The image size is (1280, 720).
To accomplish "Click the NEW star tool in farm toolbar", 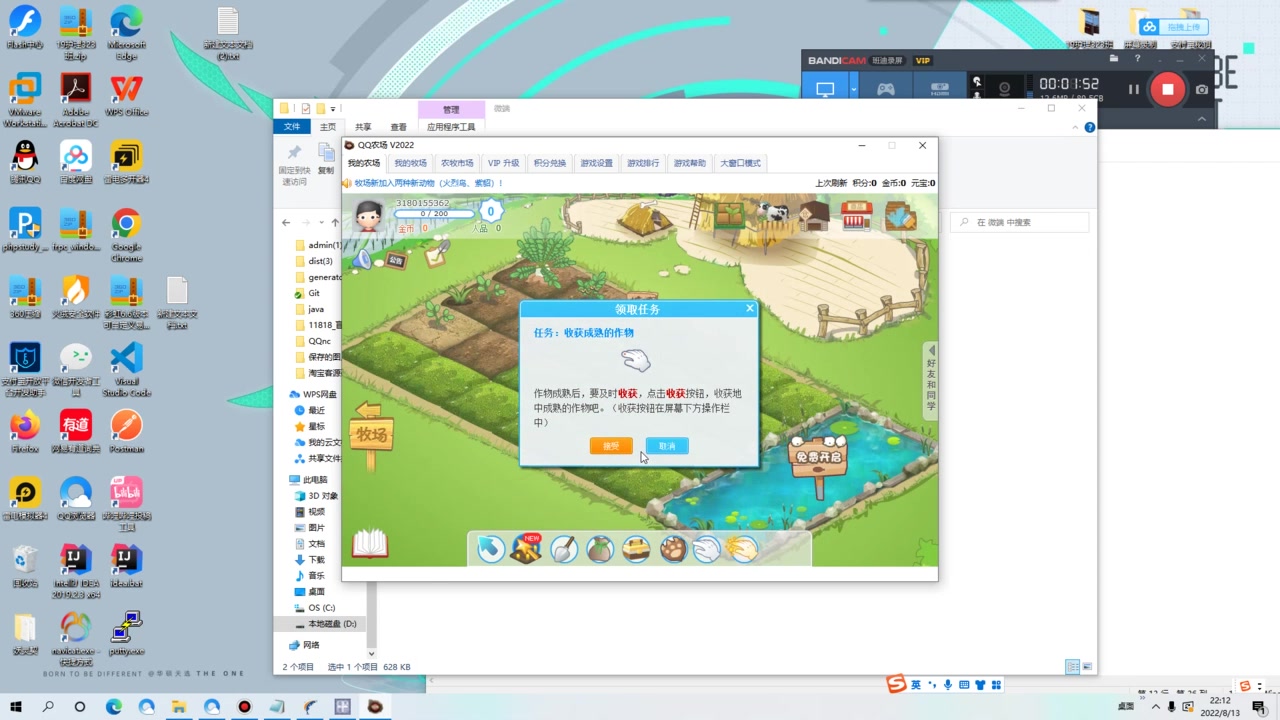I will [x=526, y=549].
